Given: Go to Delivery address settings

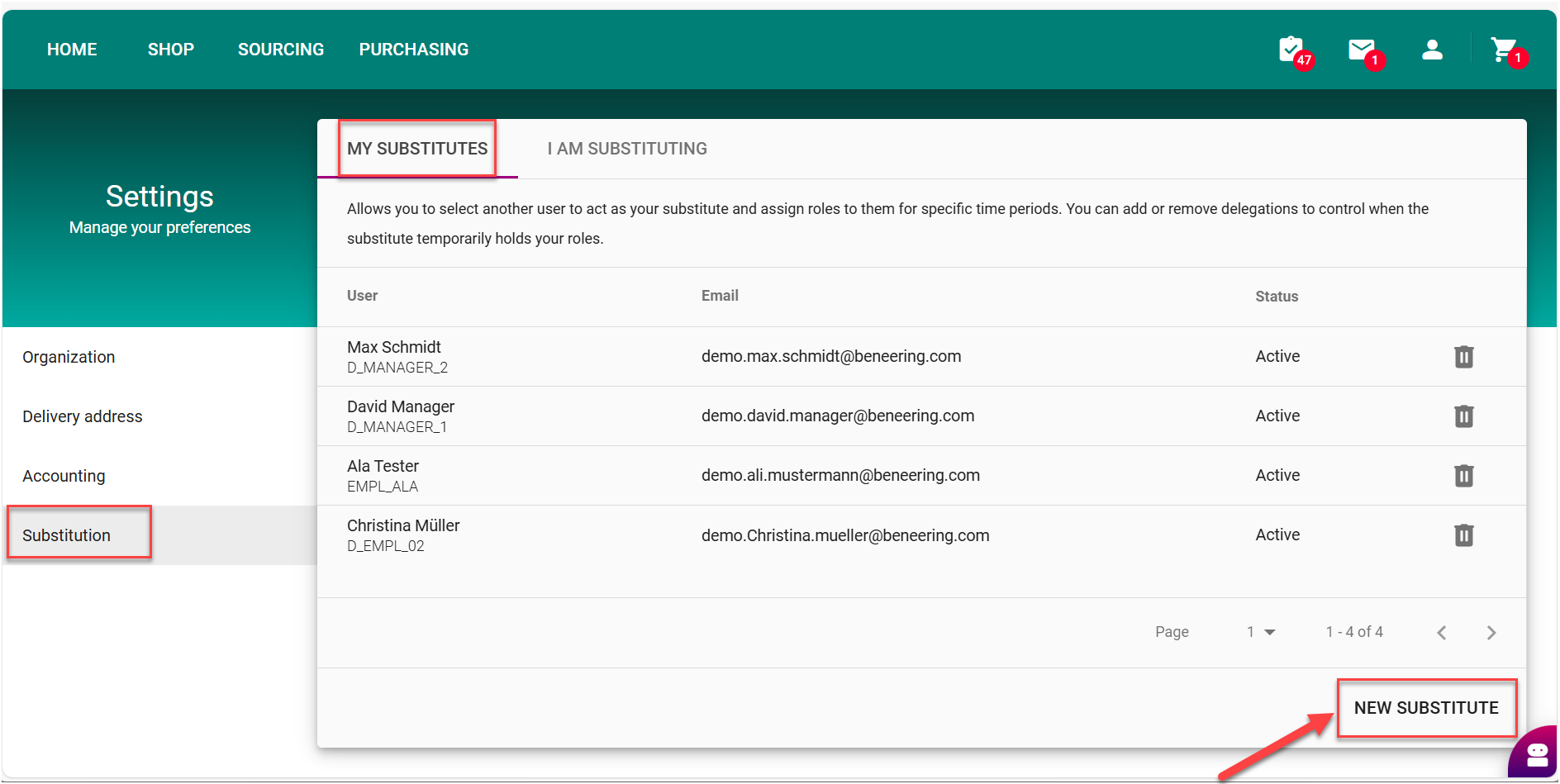Looking at the screenshot, I should (x=83, y=416).
